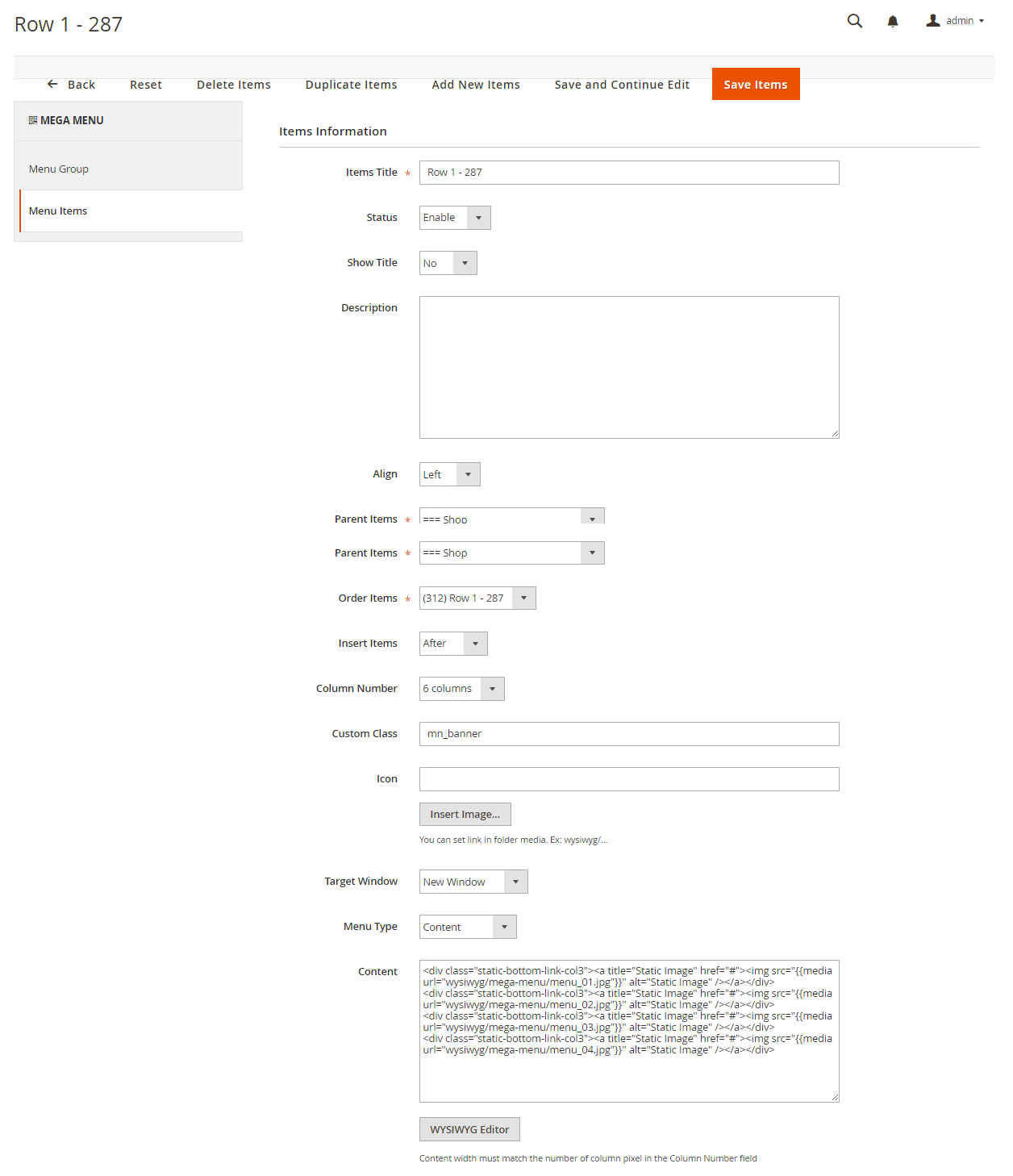Screen dimensions: 1013x1176
Task: Open the Menu Group tab
Action: click(59, 169)
